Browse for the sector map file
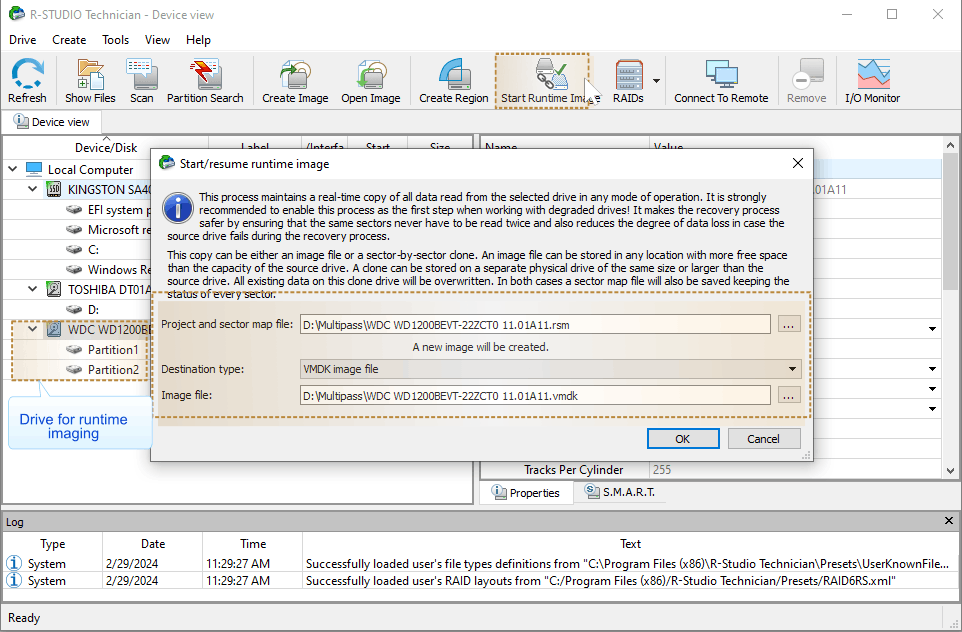This screenshot has width=962, height=632. pyautogui.click(x=789, y=325)
